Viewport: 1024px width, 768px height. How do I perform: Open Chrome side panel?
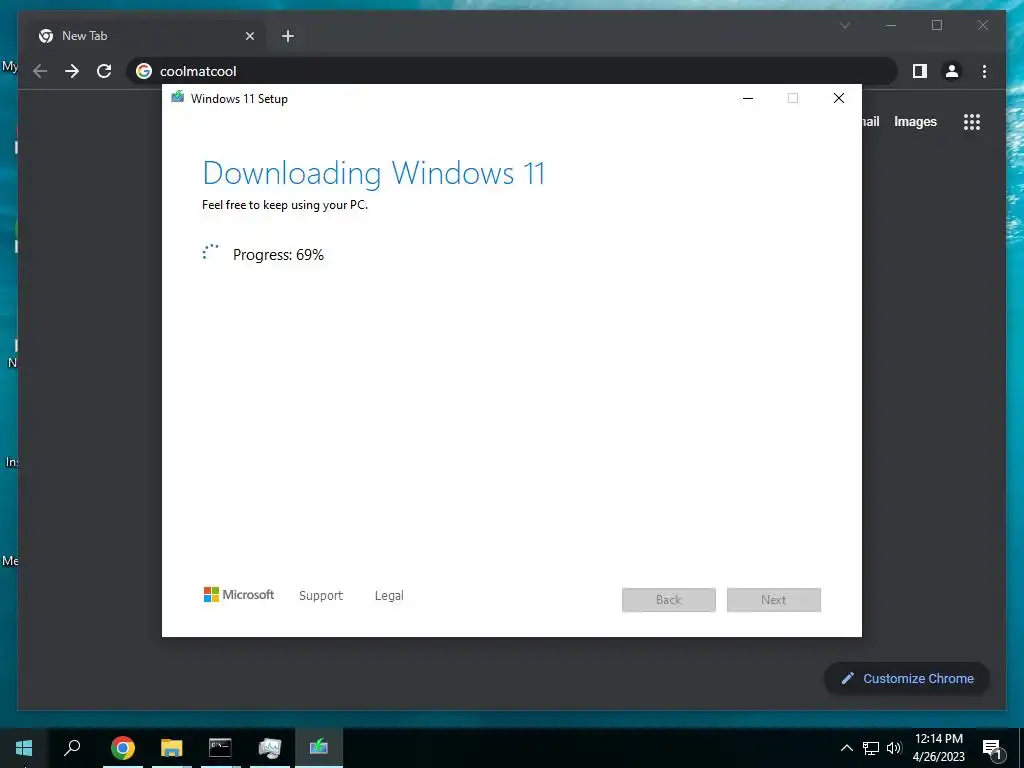click(920, 71)
